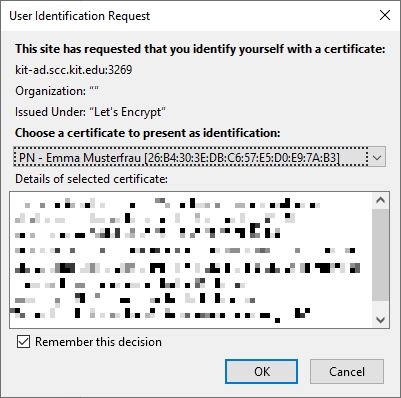Click the "Remember this decision" label text

98,342
